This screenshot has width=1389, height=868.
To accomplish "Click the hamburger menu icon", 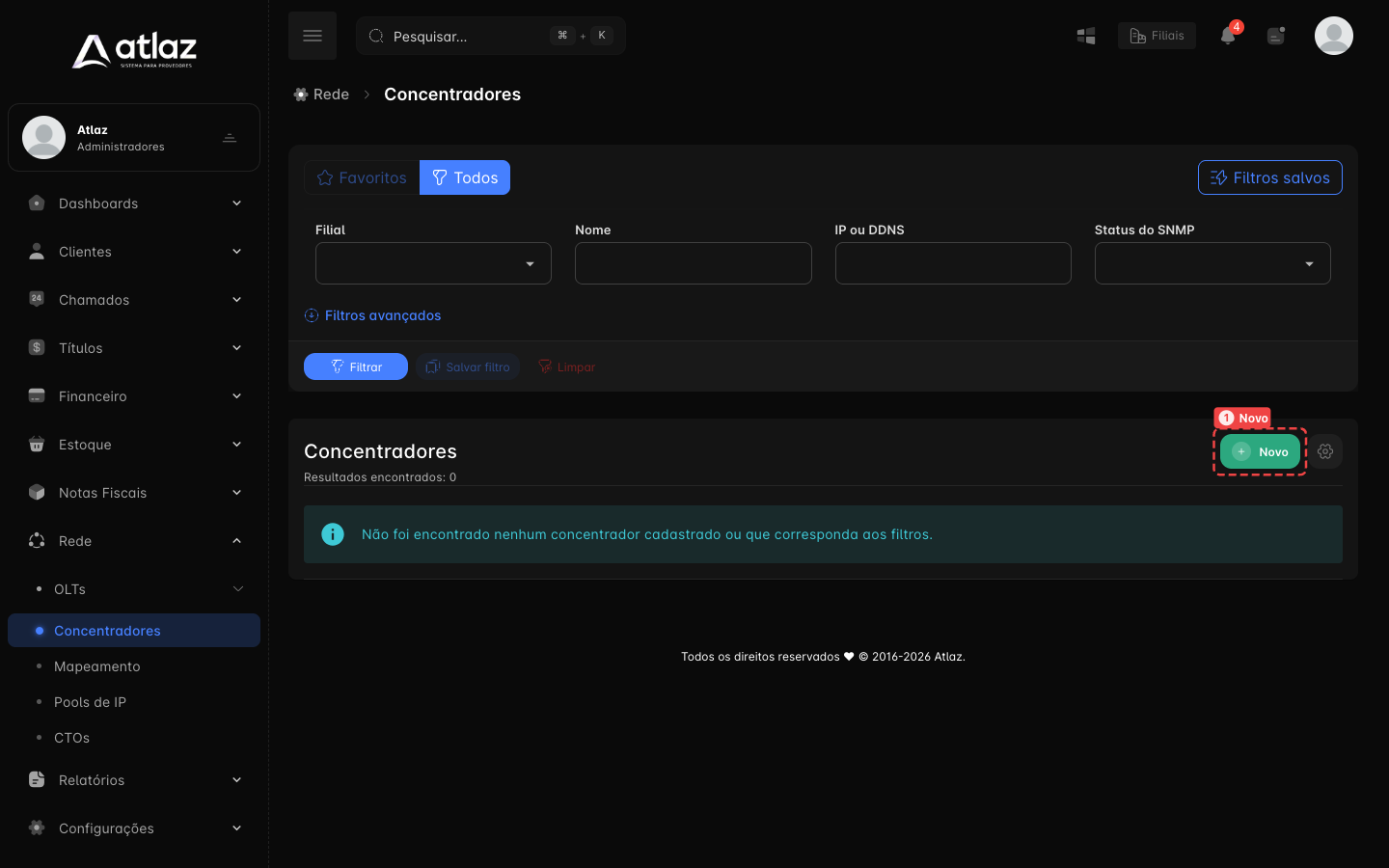I will click(x=313, y=36).
